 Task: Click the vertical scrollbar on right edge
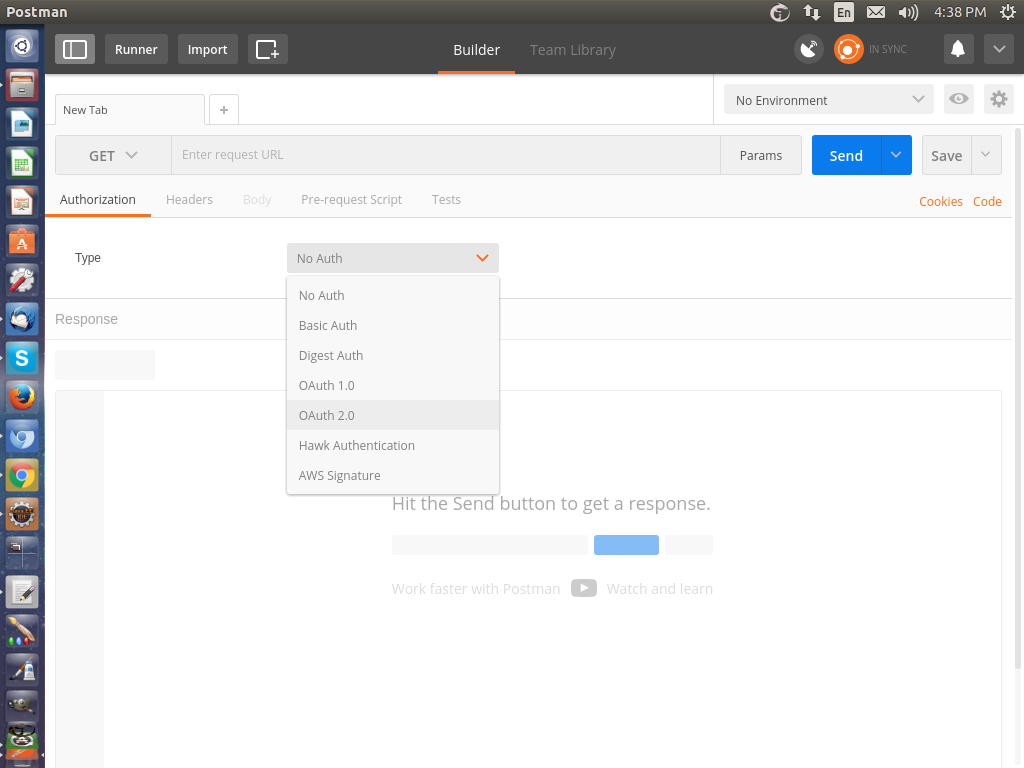click(x=1017, y=398)
